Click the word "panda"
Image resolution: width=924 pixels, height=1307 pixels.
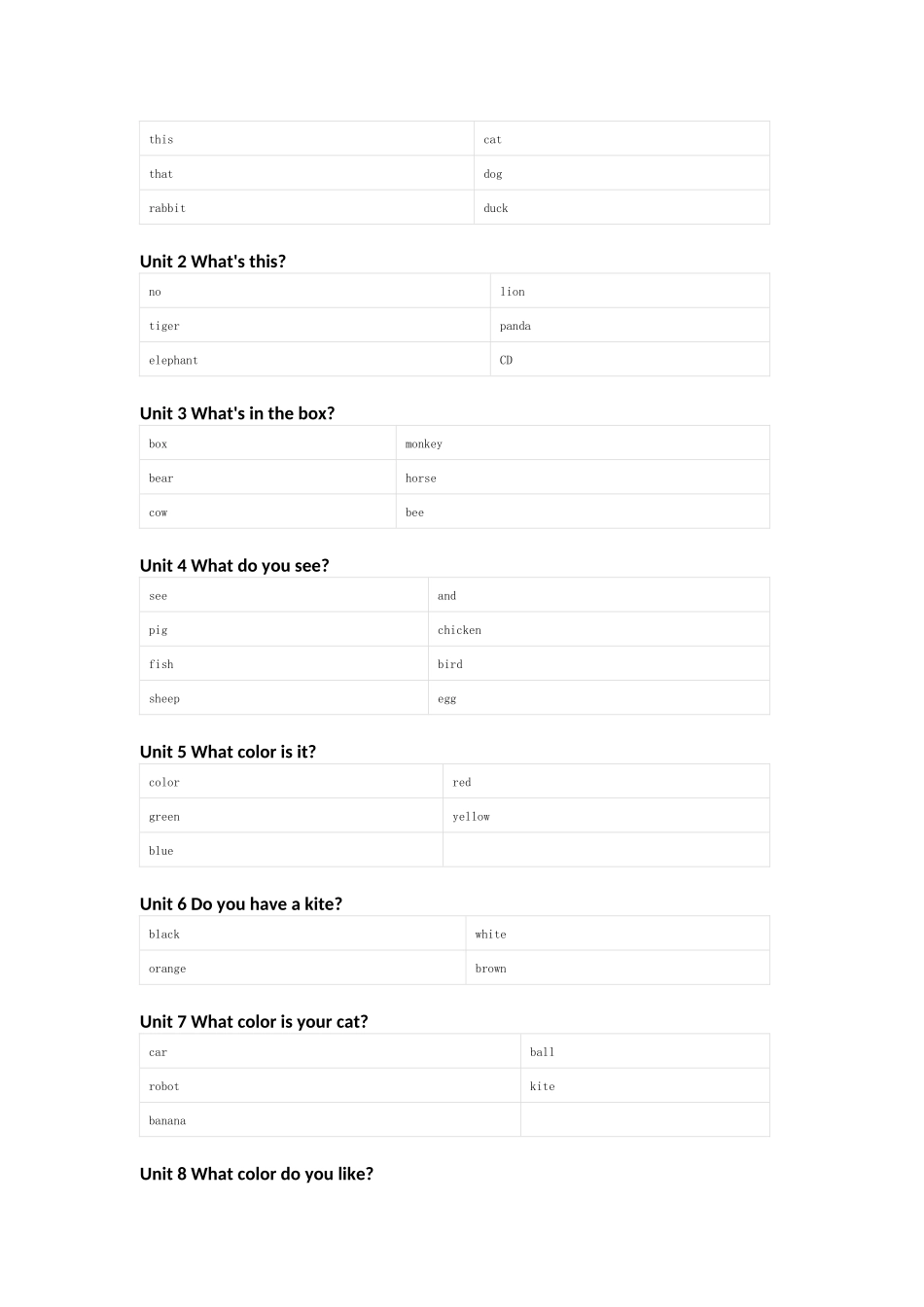click(x=515, y=326)
